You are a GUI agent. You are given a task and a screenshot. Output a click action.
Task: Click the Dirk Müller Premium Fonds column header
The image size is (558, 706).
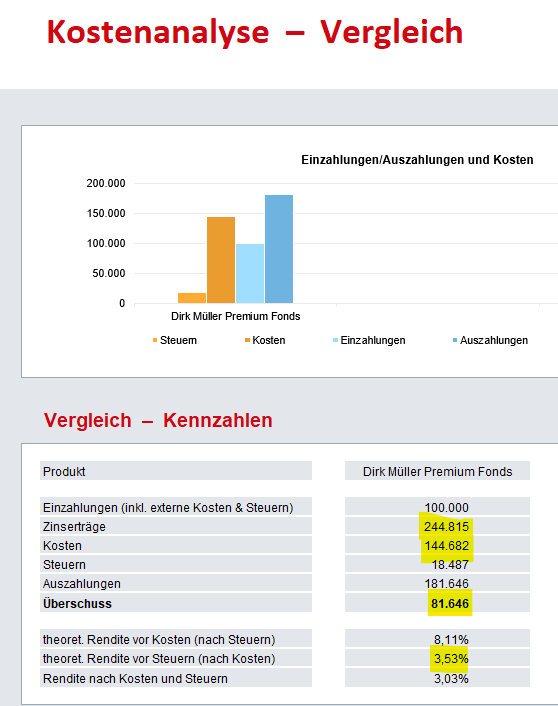[x=437, y=471]
